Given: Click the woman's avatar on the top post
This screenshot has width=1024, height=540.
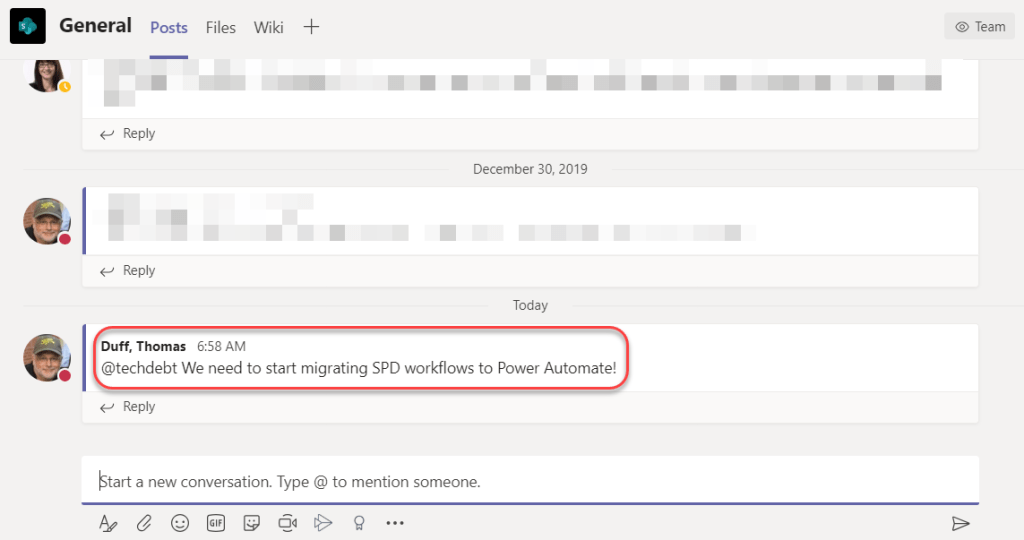Looking at the screenshot, I should point(47,74).
